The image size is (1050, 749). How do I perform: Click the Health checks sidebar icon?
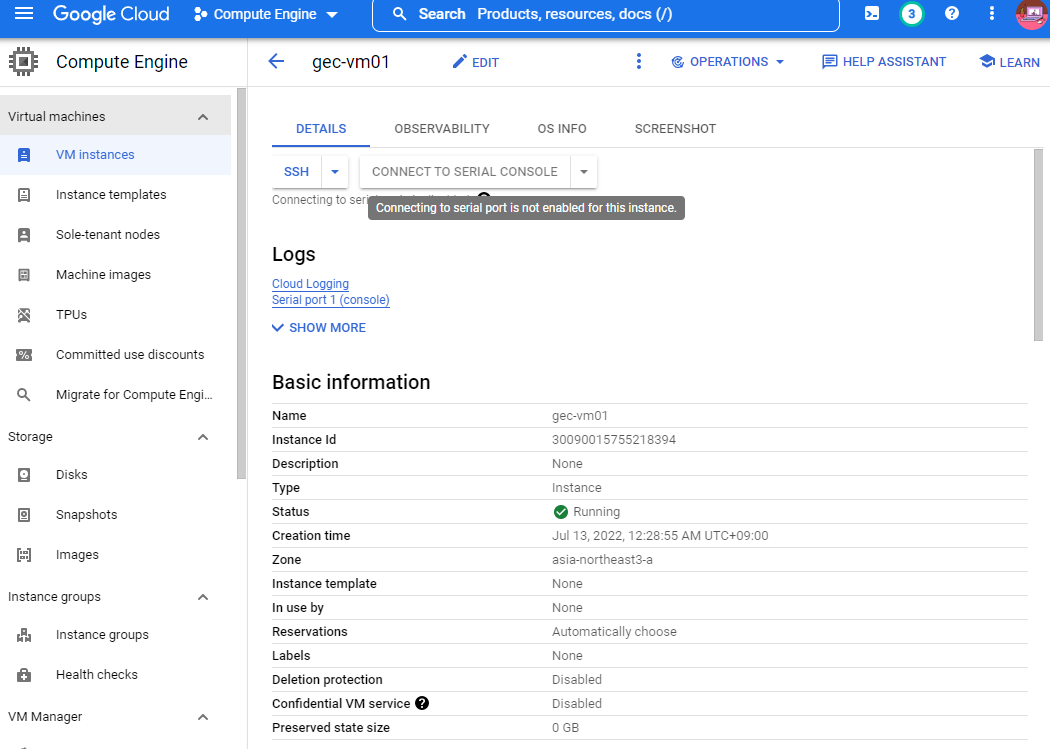[23, 675]
